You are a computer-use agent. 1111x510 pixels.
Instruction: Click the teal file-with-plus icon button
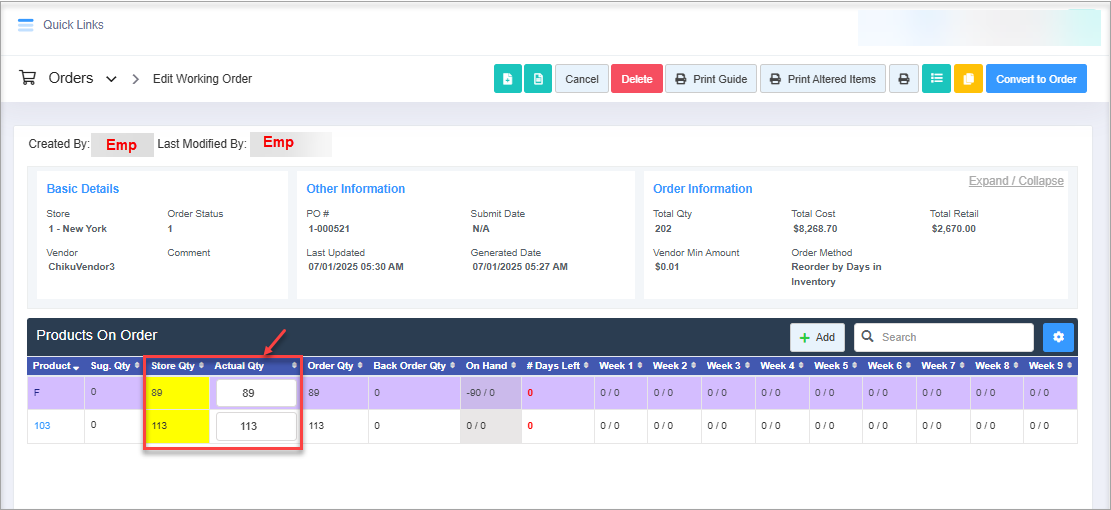(508, 79)
